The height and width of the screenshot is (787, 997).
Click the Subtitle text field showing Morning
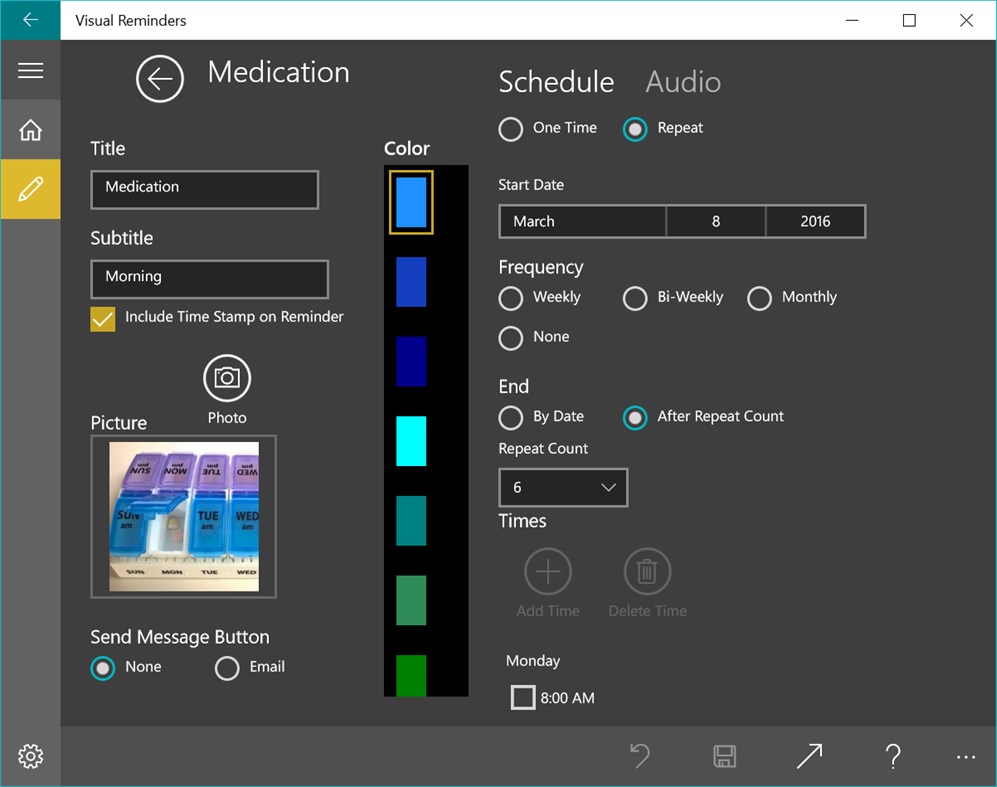(x=209, y=280)
